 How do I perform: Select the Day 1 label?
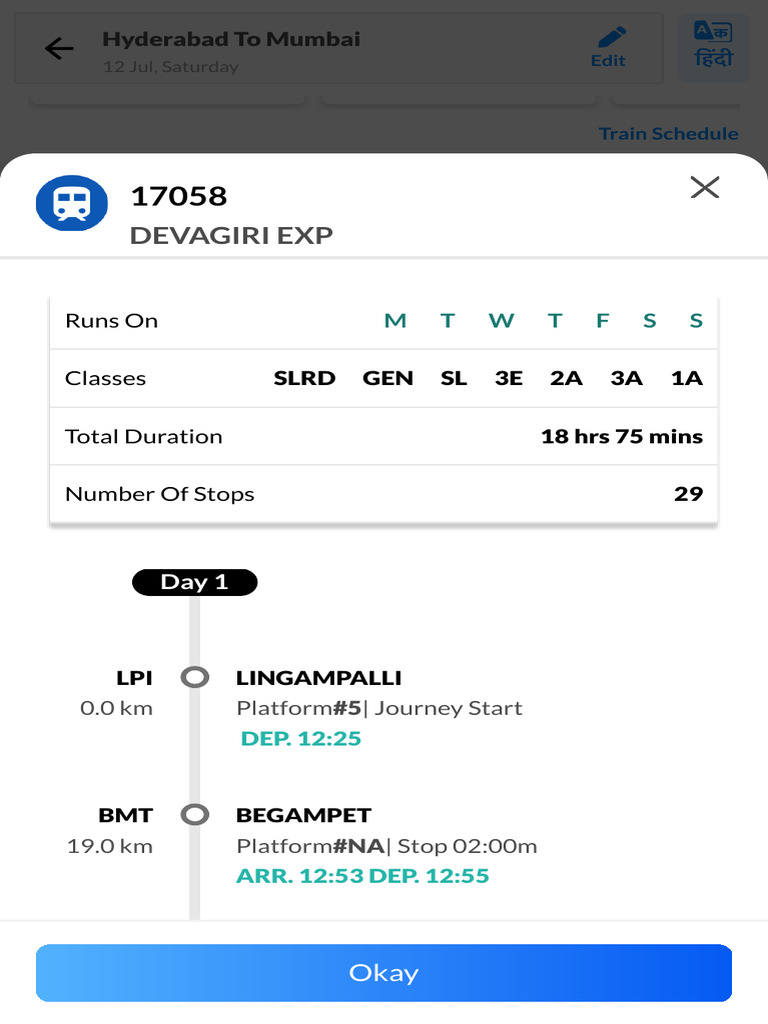click(x=194, y=582)
